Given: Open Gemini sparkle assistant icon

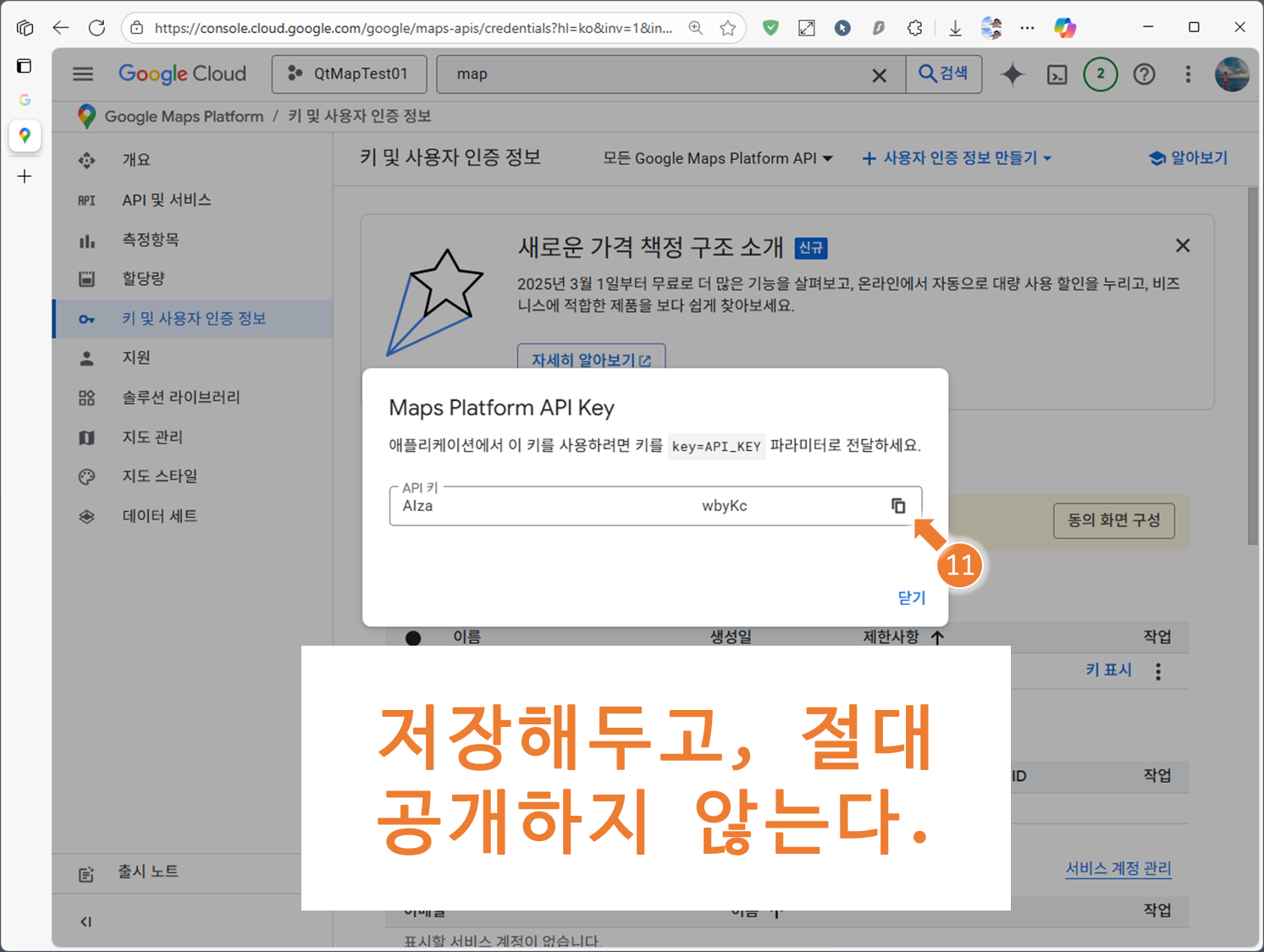Looking at the screenshot, I should pyautogui.click(x=1013, y=74).
